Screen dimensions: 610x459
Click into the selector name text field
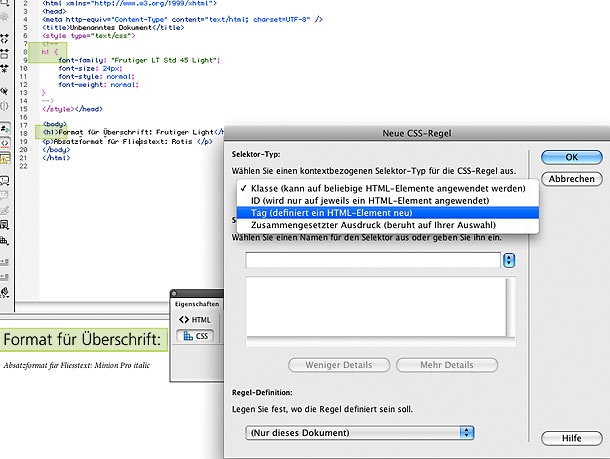(x=372, y=260)
